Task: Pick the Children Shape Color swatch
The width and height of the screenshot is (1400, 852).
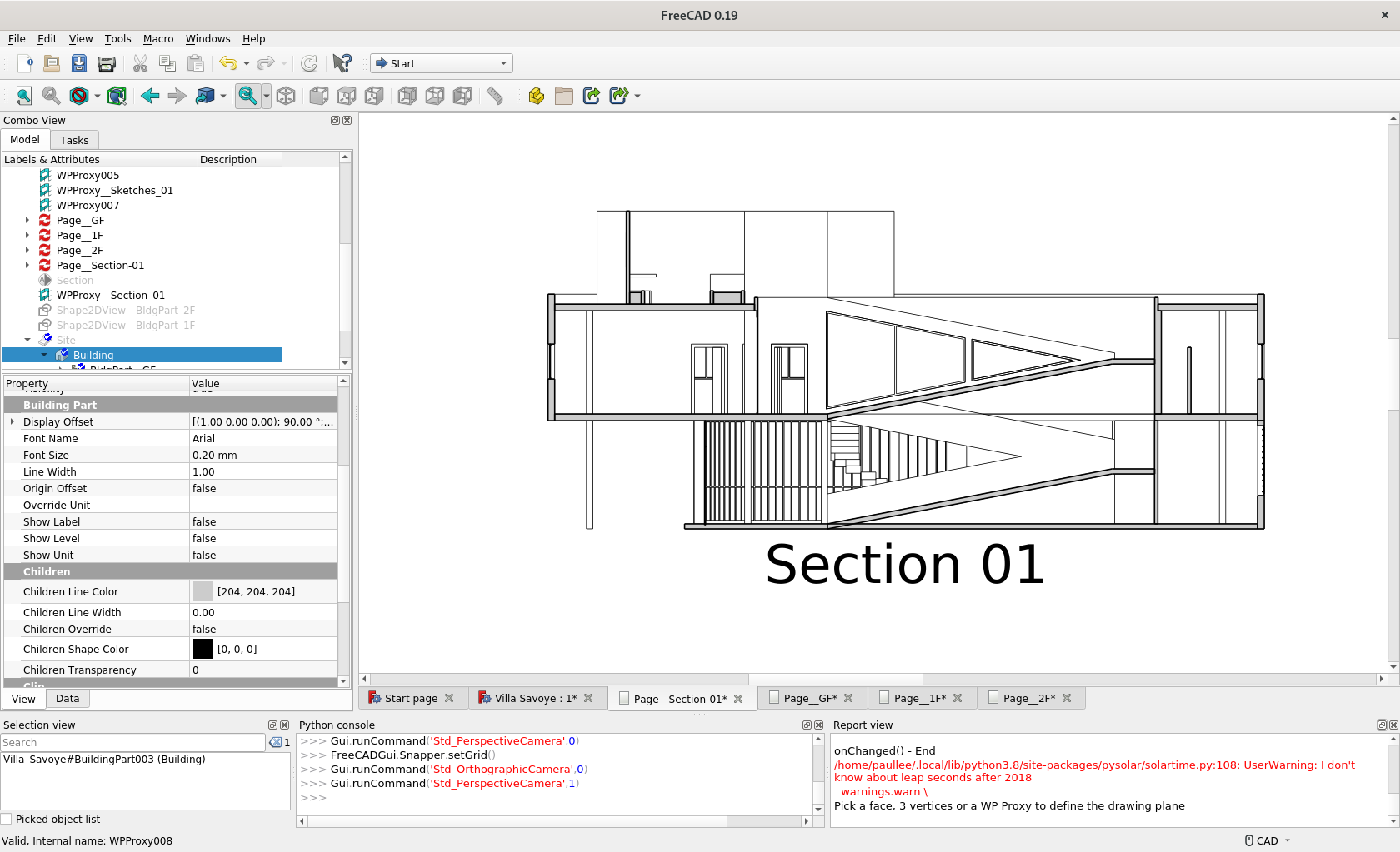Action: [x=202, y=650]
